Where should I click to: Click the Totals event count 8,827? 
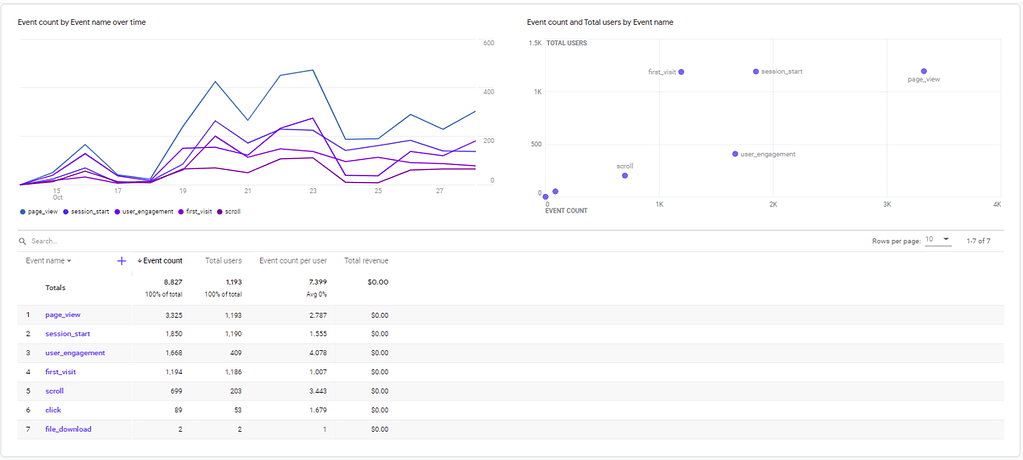(173, 282)
